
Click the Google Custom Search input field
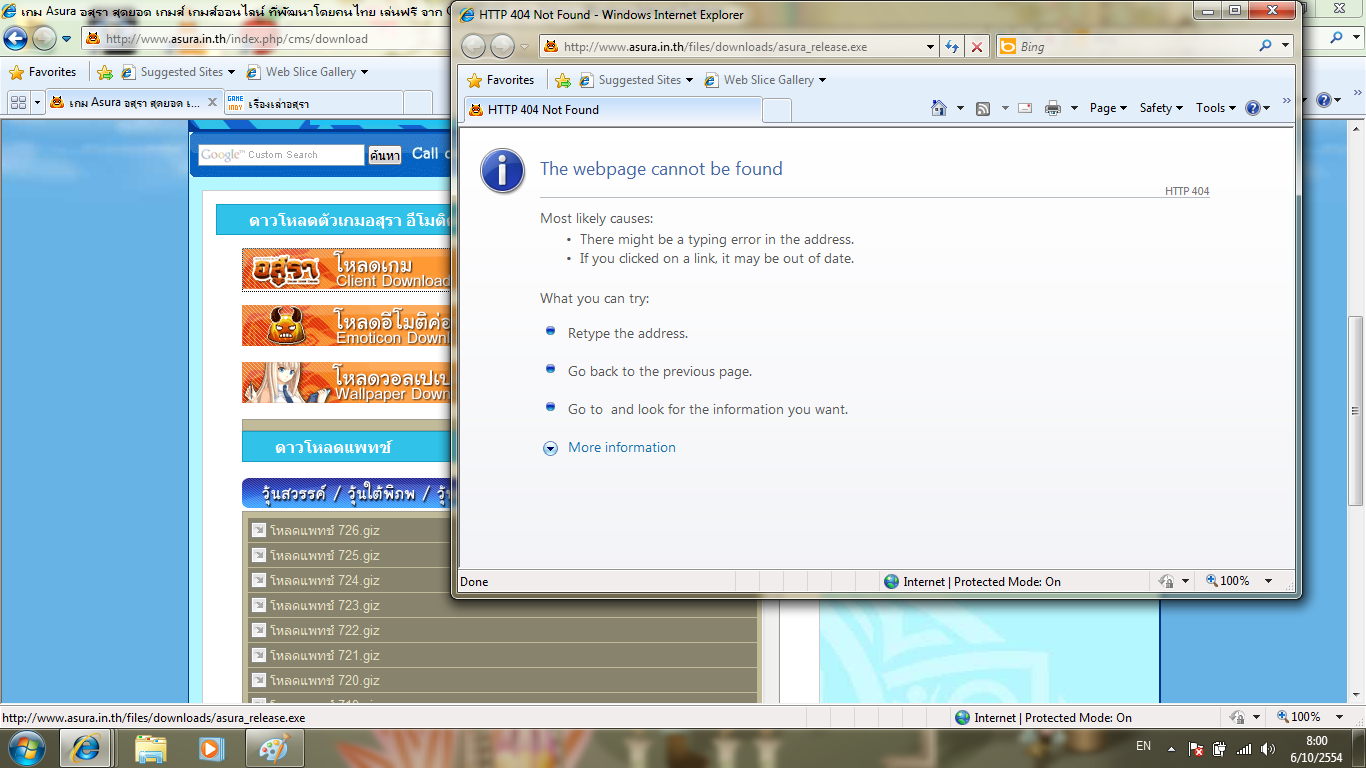click(281, 155)
